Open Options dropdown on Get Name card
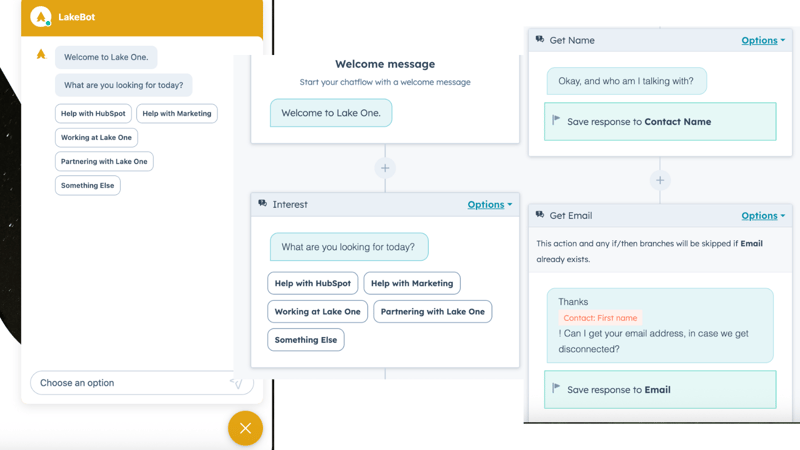 (x=763, y=40)
